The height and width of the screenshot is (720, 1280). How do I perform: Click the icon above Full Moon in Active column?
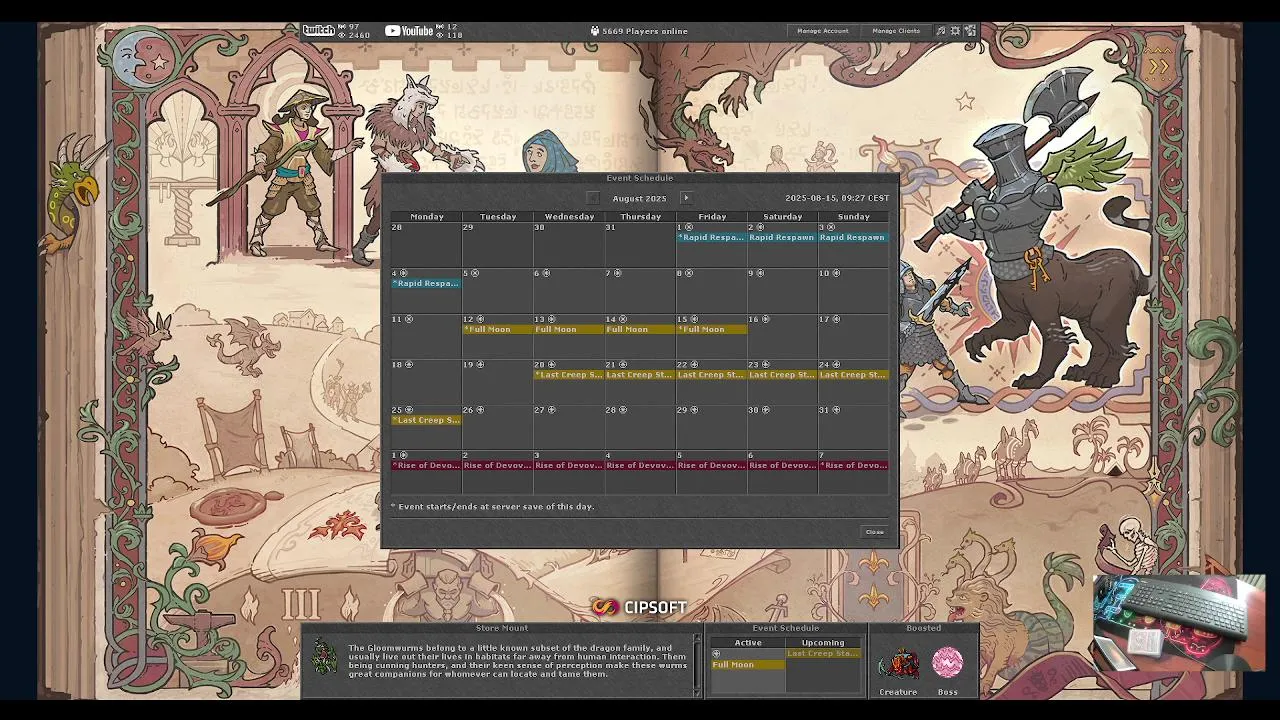[x=716, y=654]
